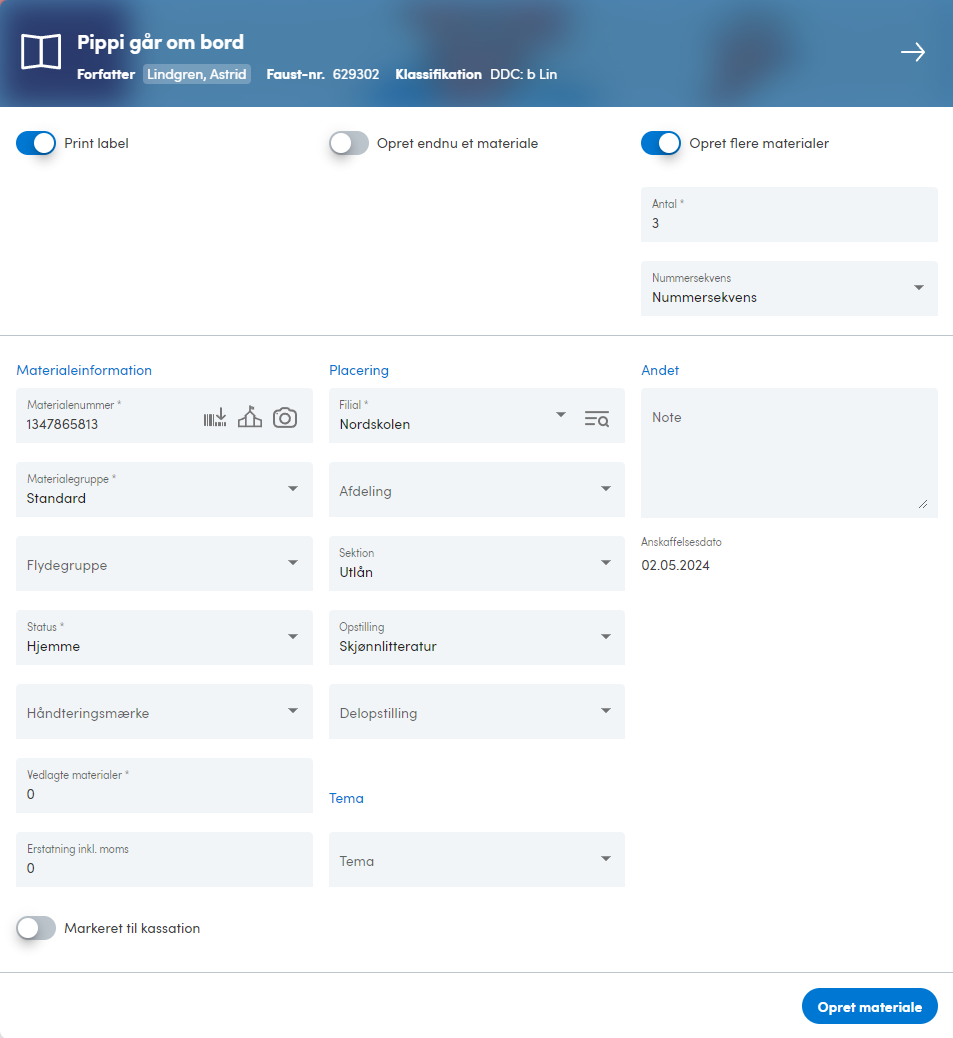Click the Placering section heading
Viewport: 953px width, 1038px height.
coord(359,370)
